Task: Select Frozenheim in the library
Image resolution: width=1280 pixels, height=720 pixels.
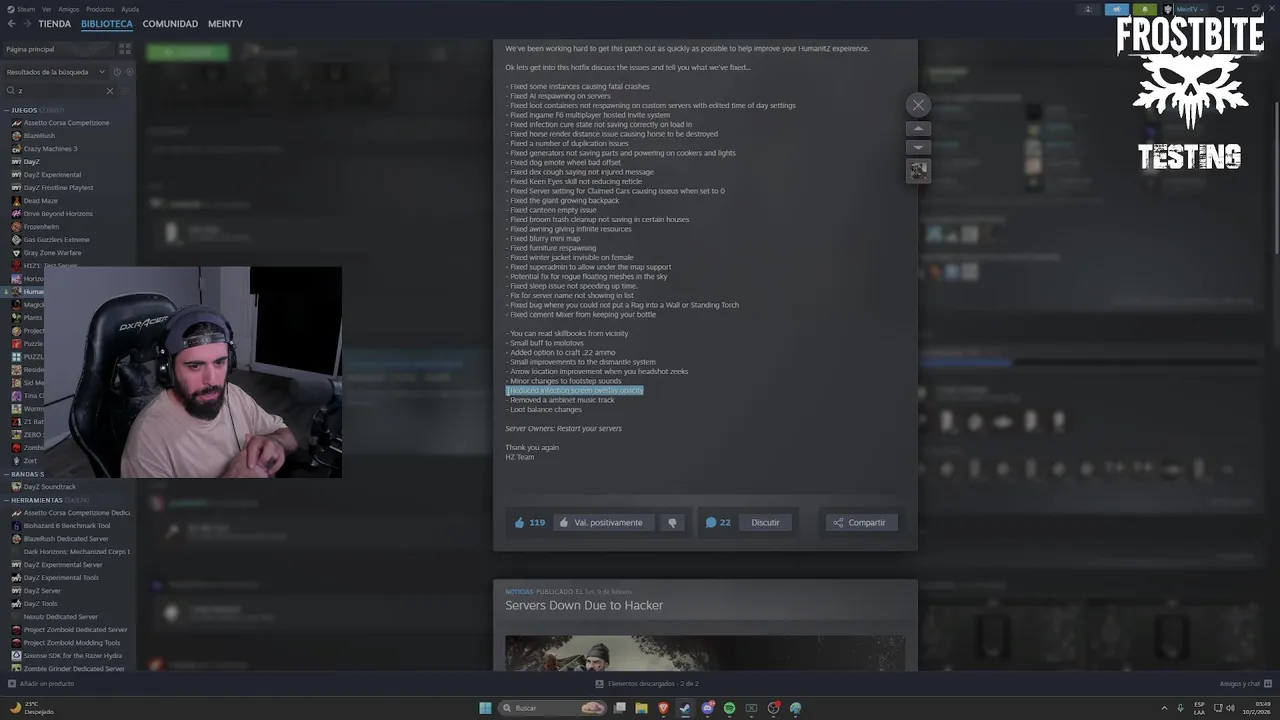Action: (x=42, y=227)
